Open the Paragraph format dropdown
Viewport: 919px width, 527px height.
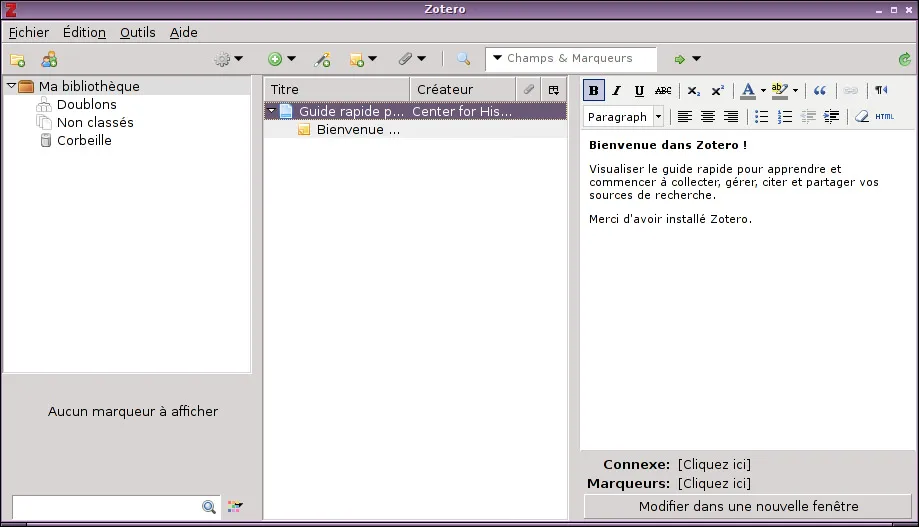pyautogui.click(x=624, y=117)
